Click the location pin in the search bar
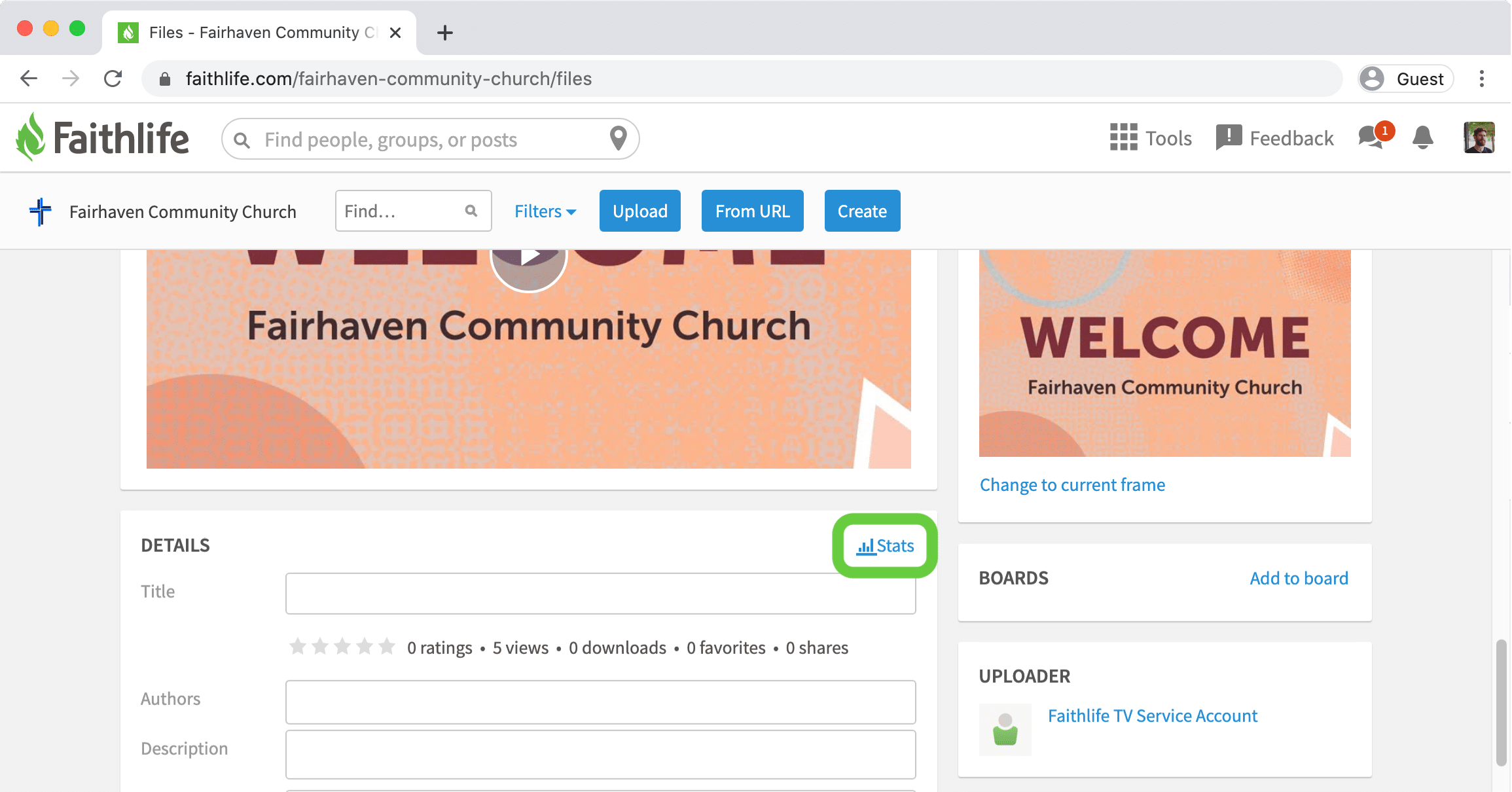This screenshot has width=1512, height=792. click(x=618, y=138)
